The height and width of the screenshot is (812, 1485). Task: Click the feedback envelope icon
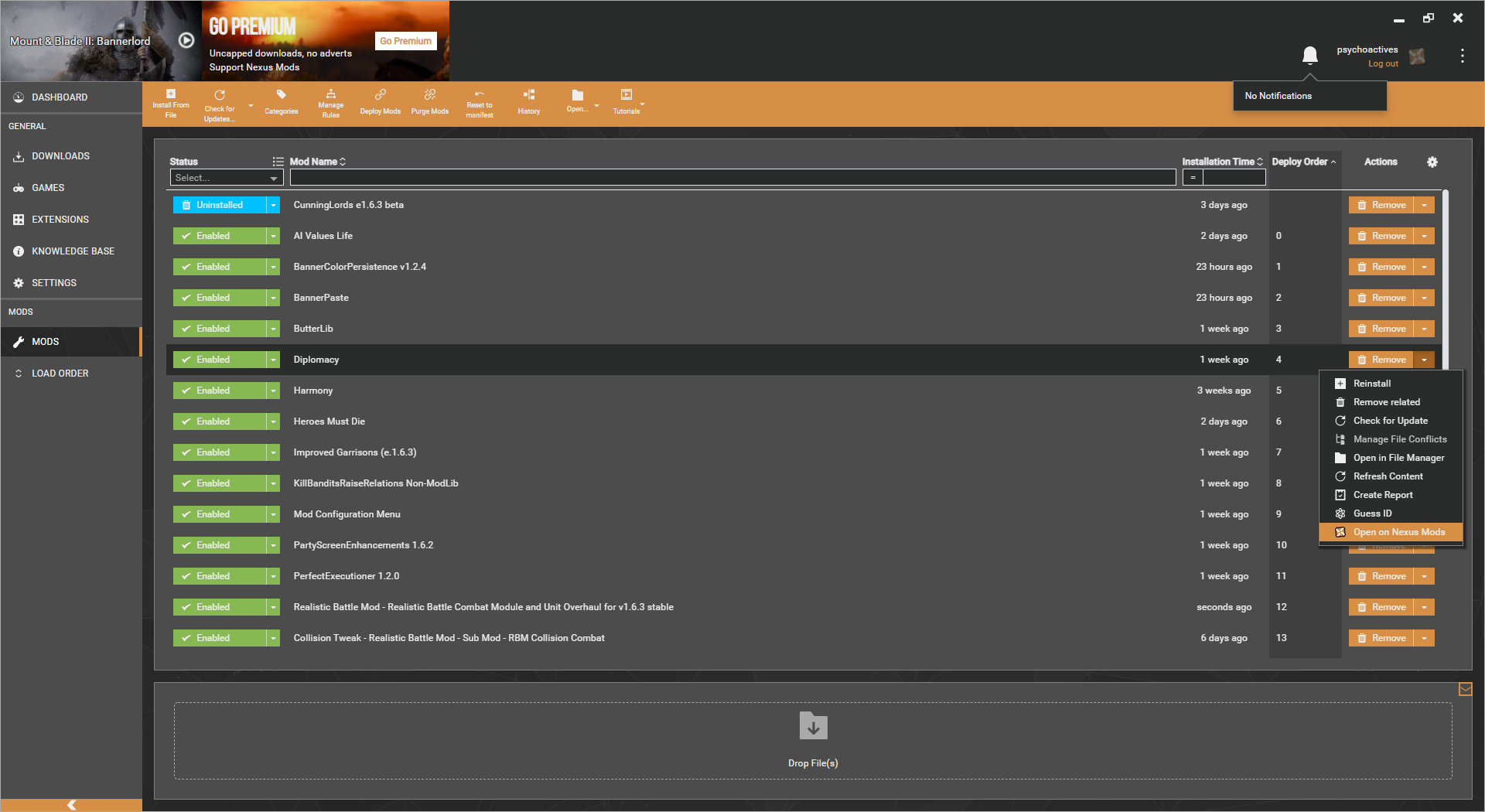coord(1465,689)
